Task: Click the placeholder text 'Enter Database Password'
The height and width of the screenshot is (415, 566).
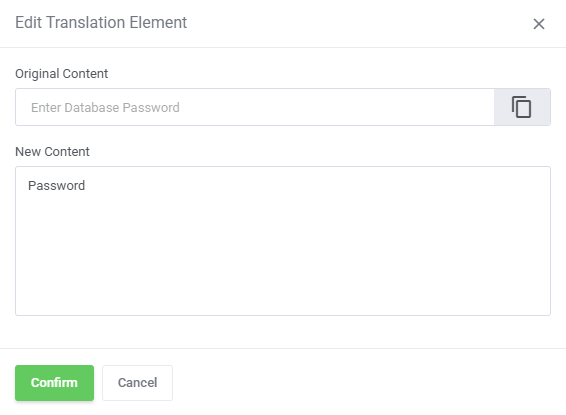Action: (x=105, y=108)
